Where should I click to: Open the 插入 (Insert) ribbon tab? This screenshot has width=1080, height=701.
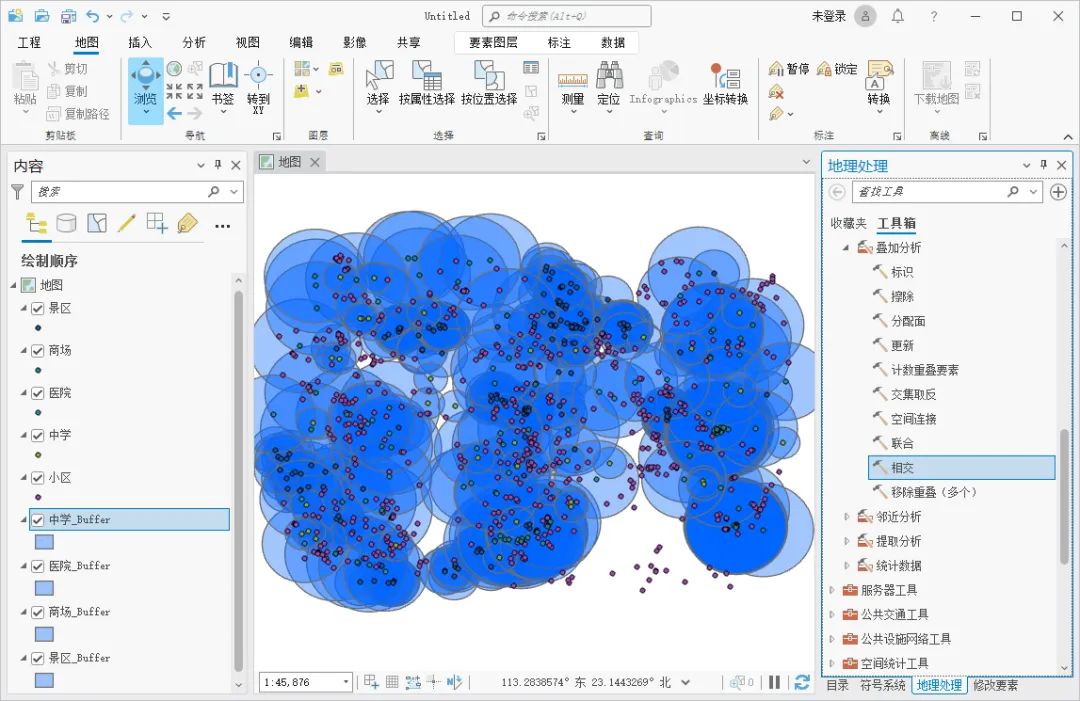(140, 43)
